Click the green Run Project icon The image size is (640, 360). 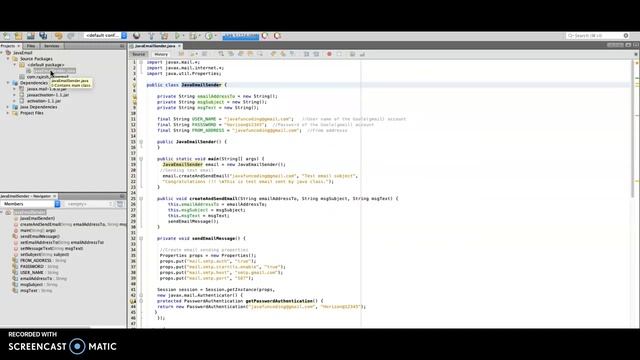pos(178,36)
